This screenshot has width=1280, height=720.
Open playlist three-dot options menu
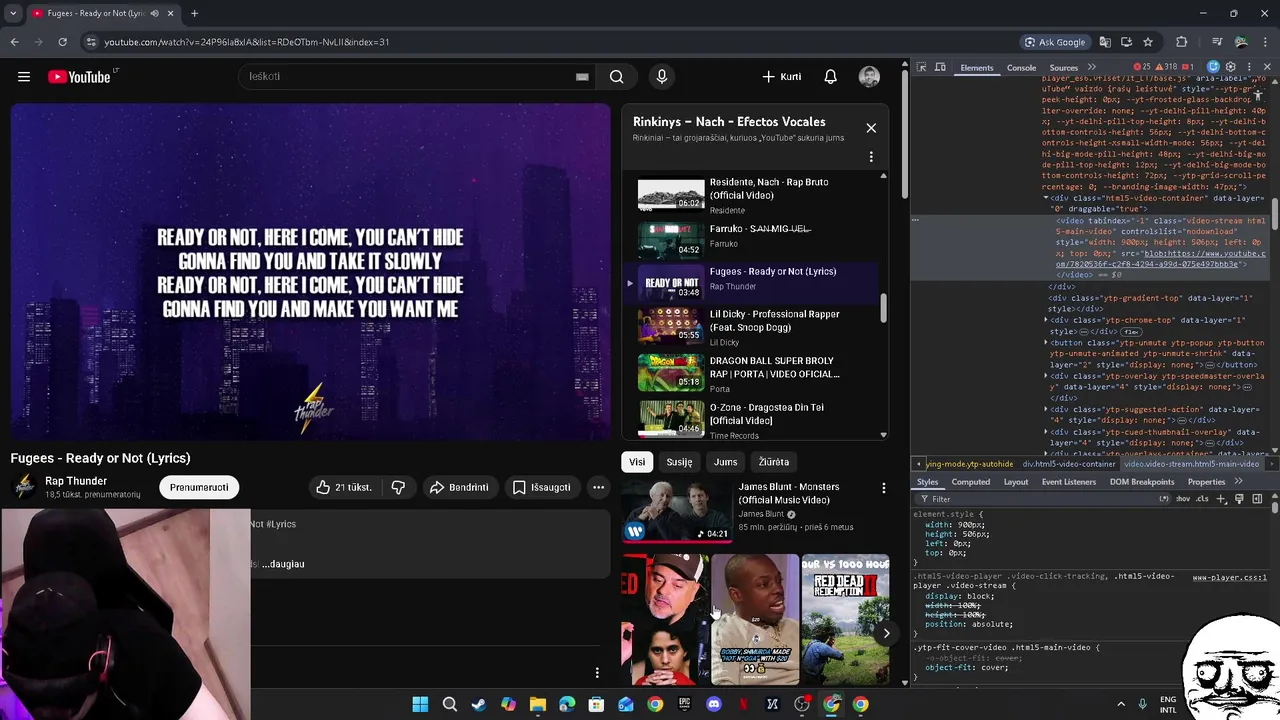click(x=871, y=157)
